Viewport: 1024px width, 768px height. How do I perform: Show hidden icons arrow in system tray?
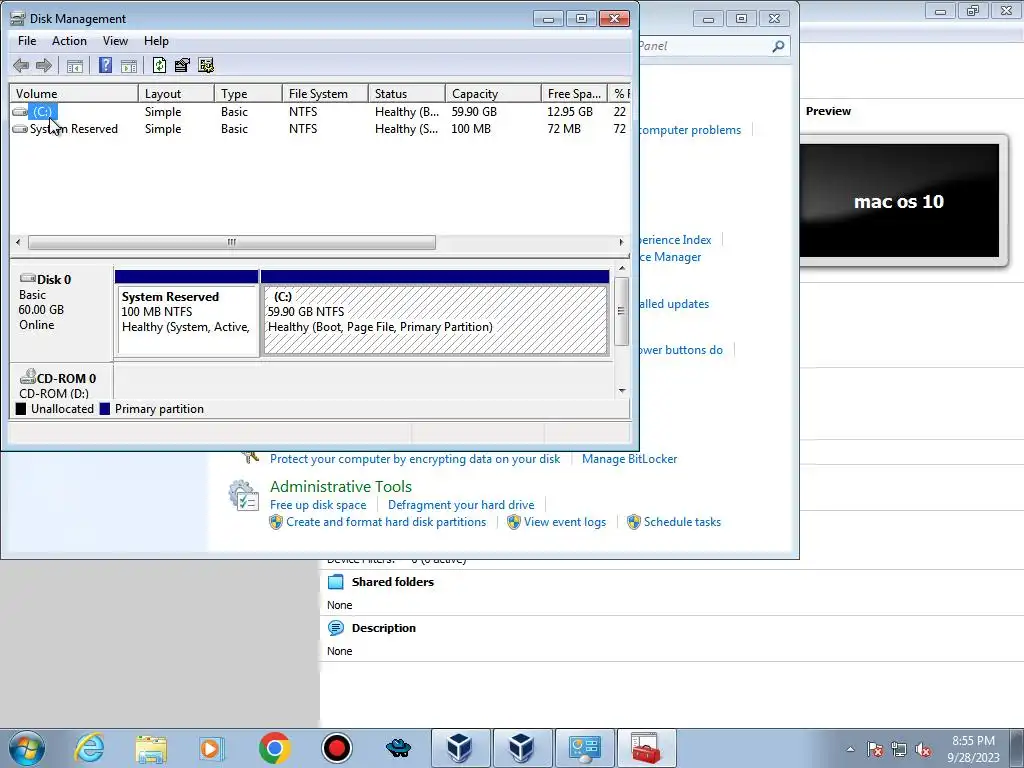(x=850, y=750)
